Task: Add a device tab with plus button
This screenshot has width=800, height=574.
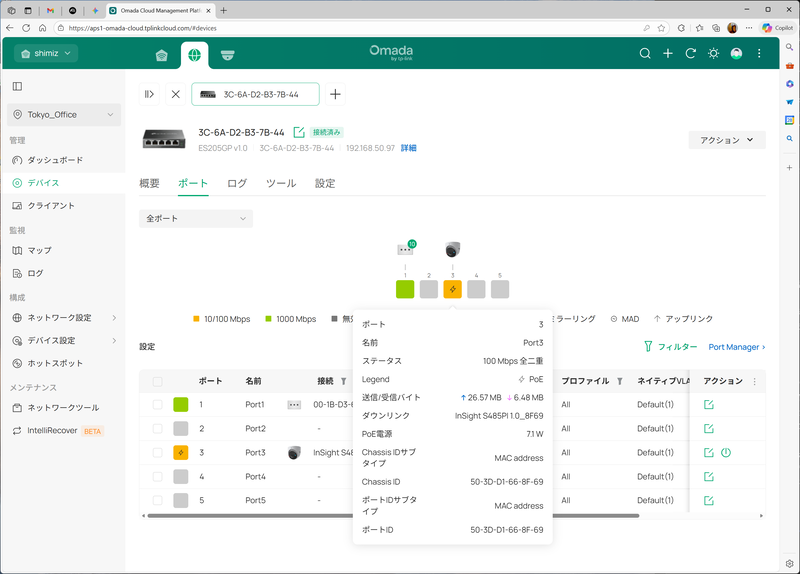Action: point(335,94)
